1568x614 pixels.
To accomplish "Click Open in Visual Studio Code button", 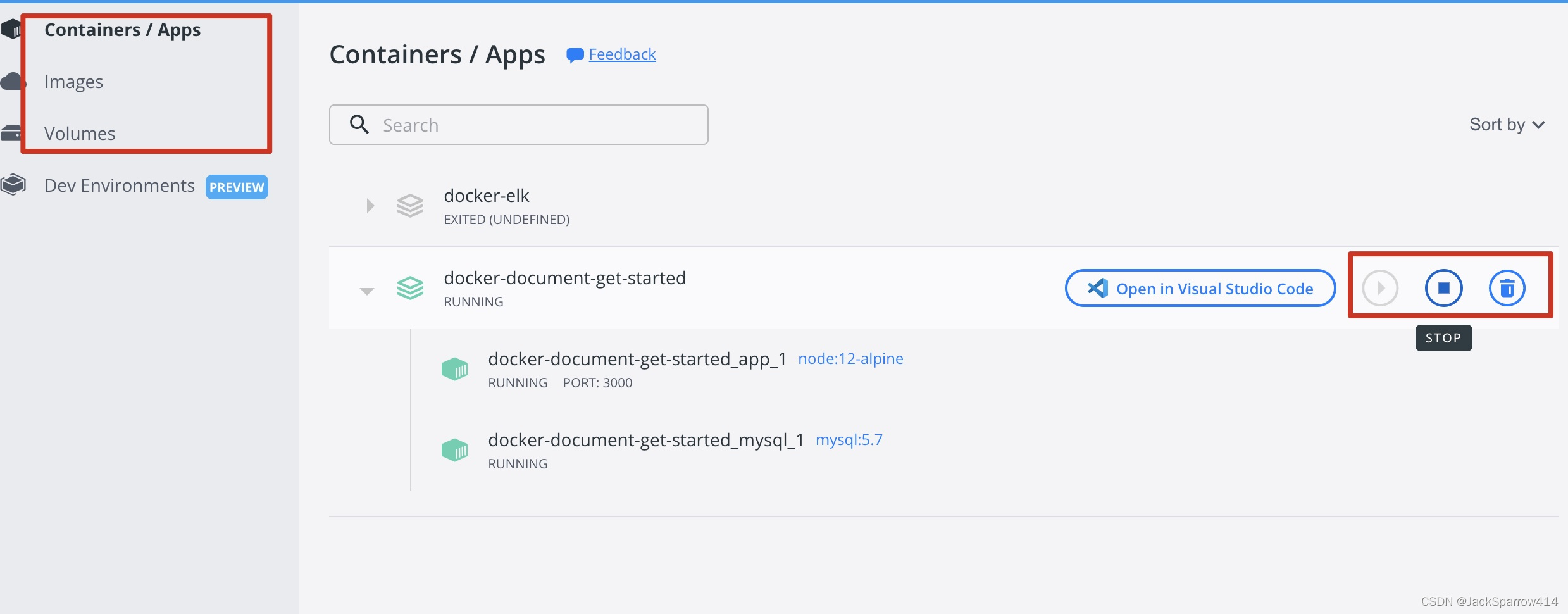I will [x=1200, y=288].
